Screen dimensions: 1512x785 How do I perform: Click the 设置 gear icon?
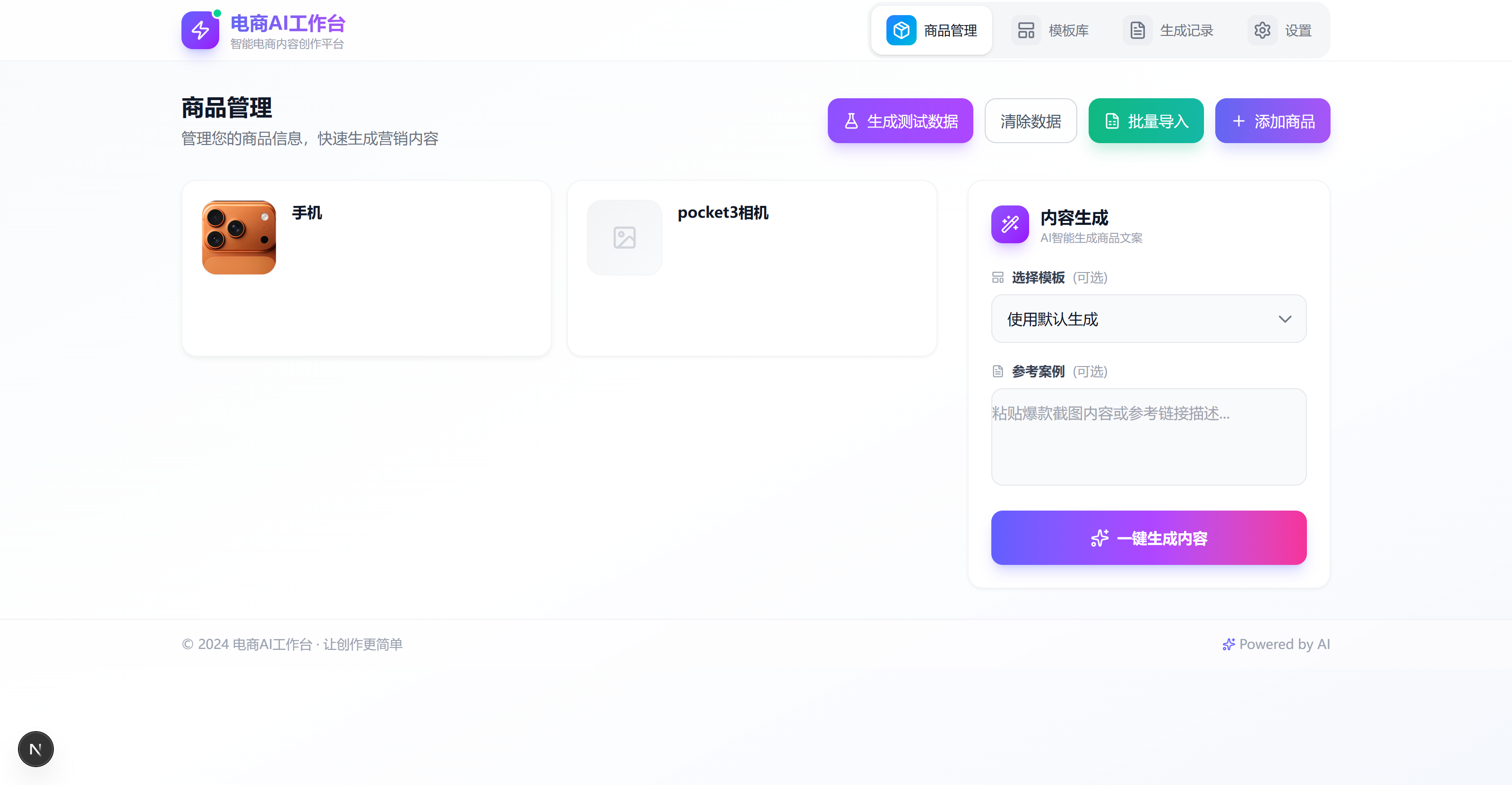[1262, 31]
